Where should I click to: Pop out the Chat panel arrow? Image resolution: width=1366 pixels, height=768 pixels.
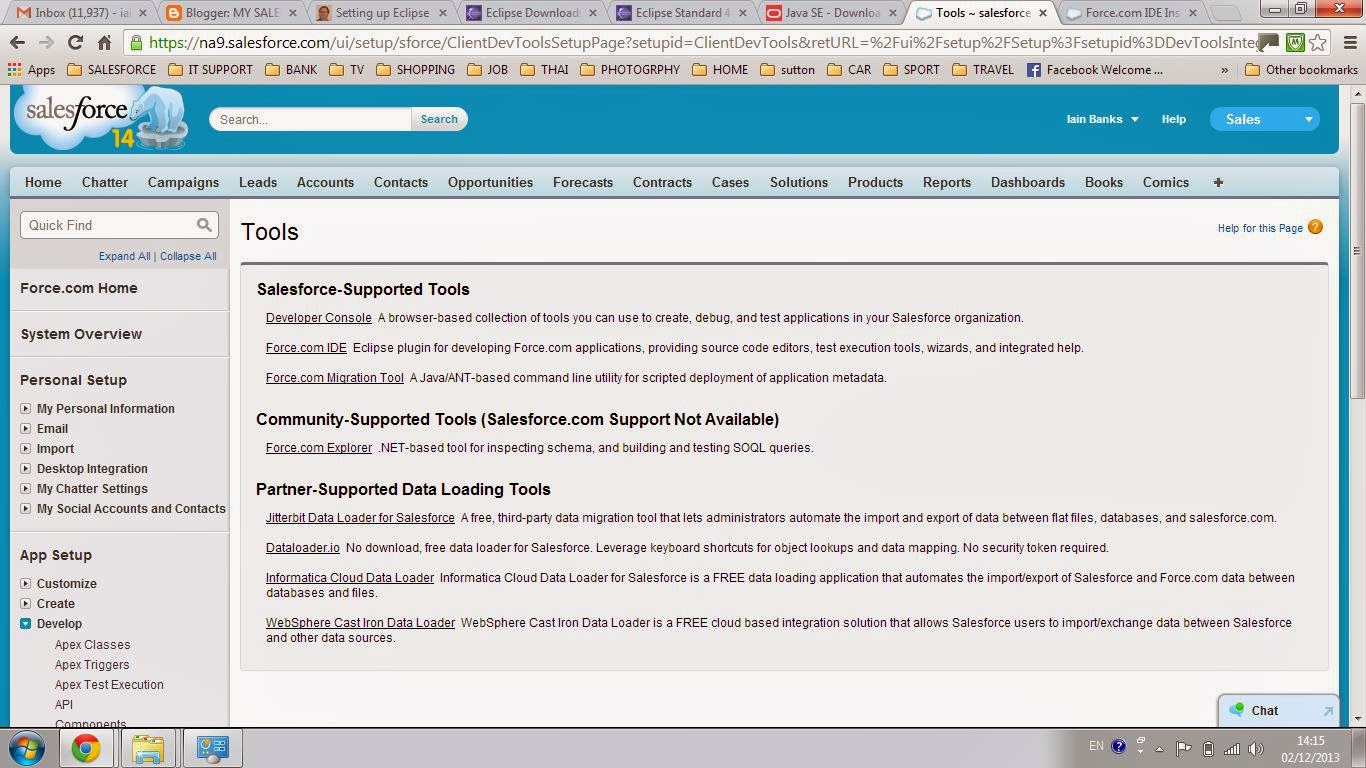click(x=1328, y=711)
